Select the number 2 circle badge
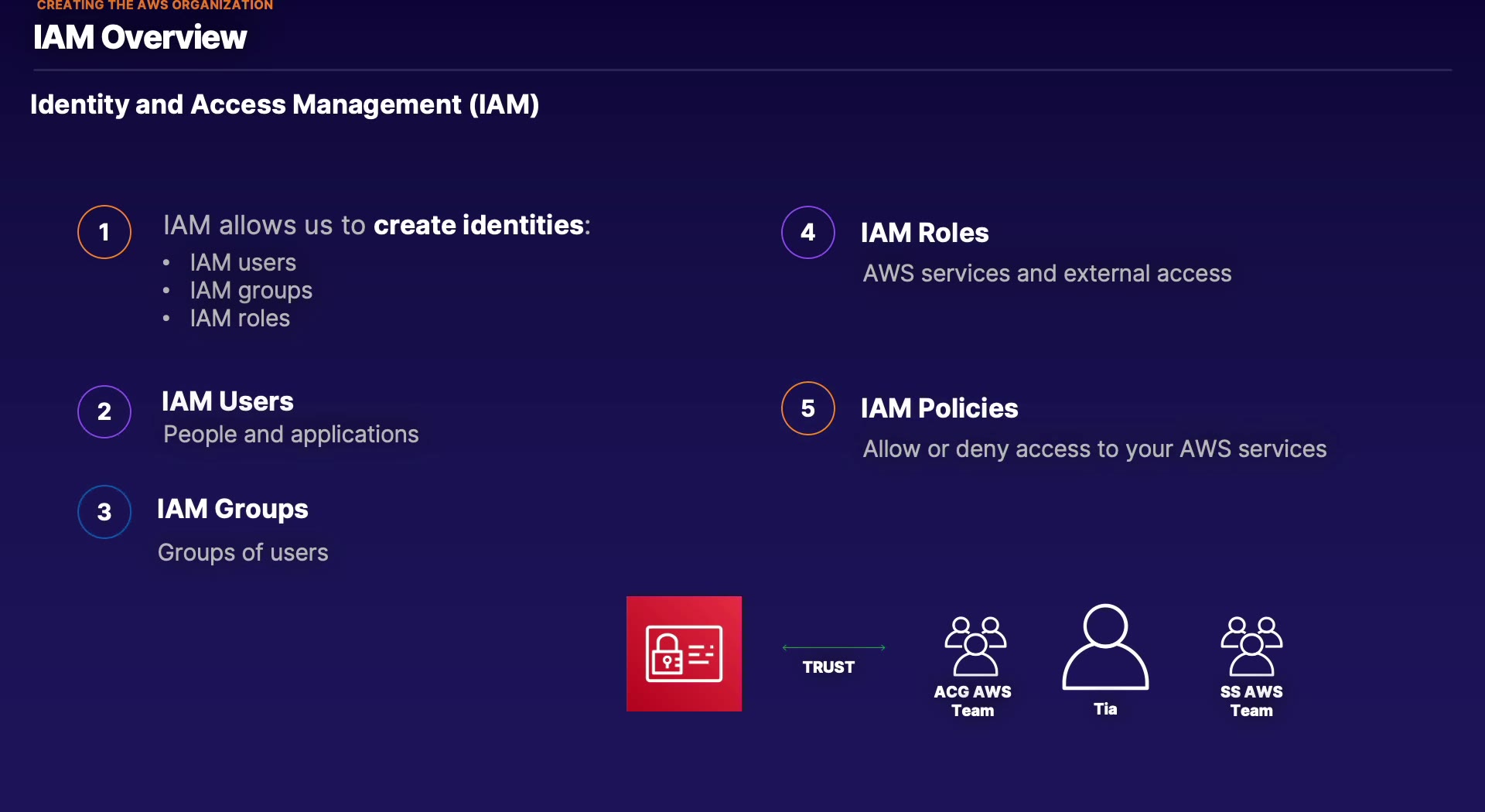The width and height of the screenshot is (1485, 812). pyautogui.click(x=104, y=411)
